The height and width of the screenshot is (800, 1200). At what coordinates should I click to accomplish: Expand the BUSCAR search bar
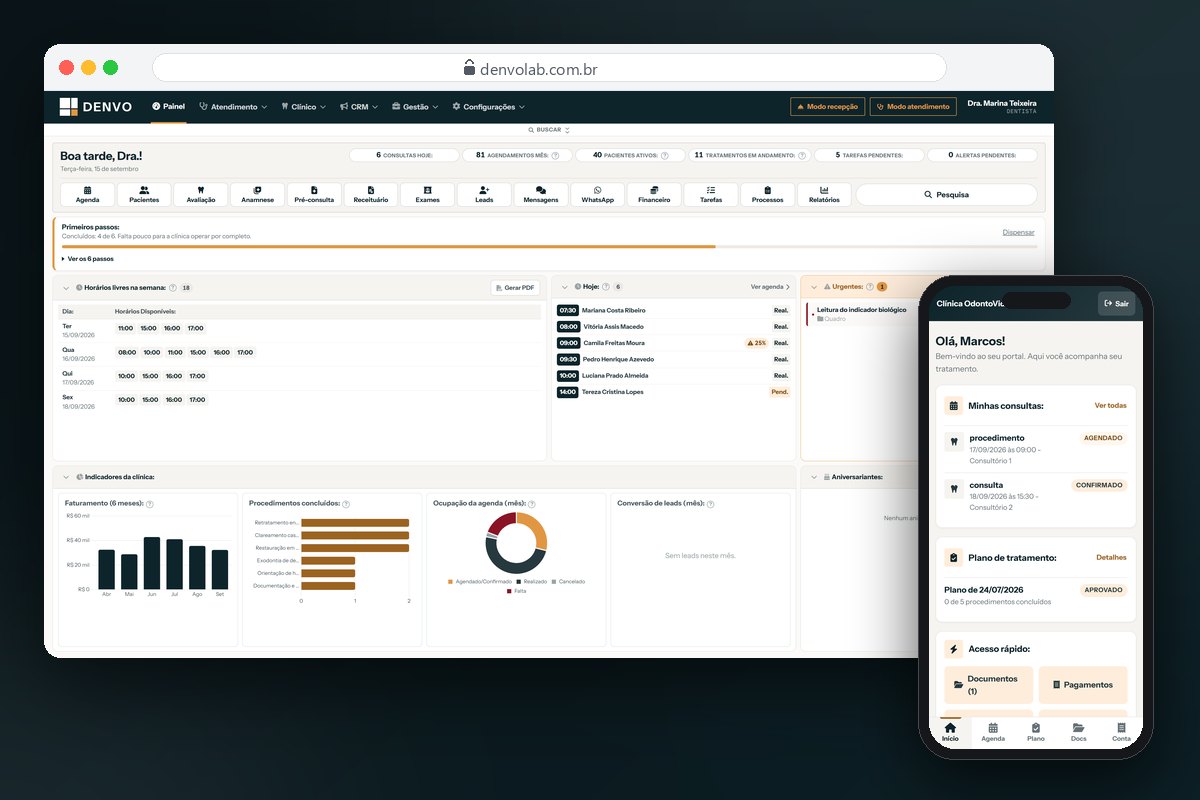tap(549, 130)
